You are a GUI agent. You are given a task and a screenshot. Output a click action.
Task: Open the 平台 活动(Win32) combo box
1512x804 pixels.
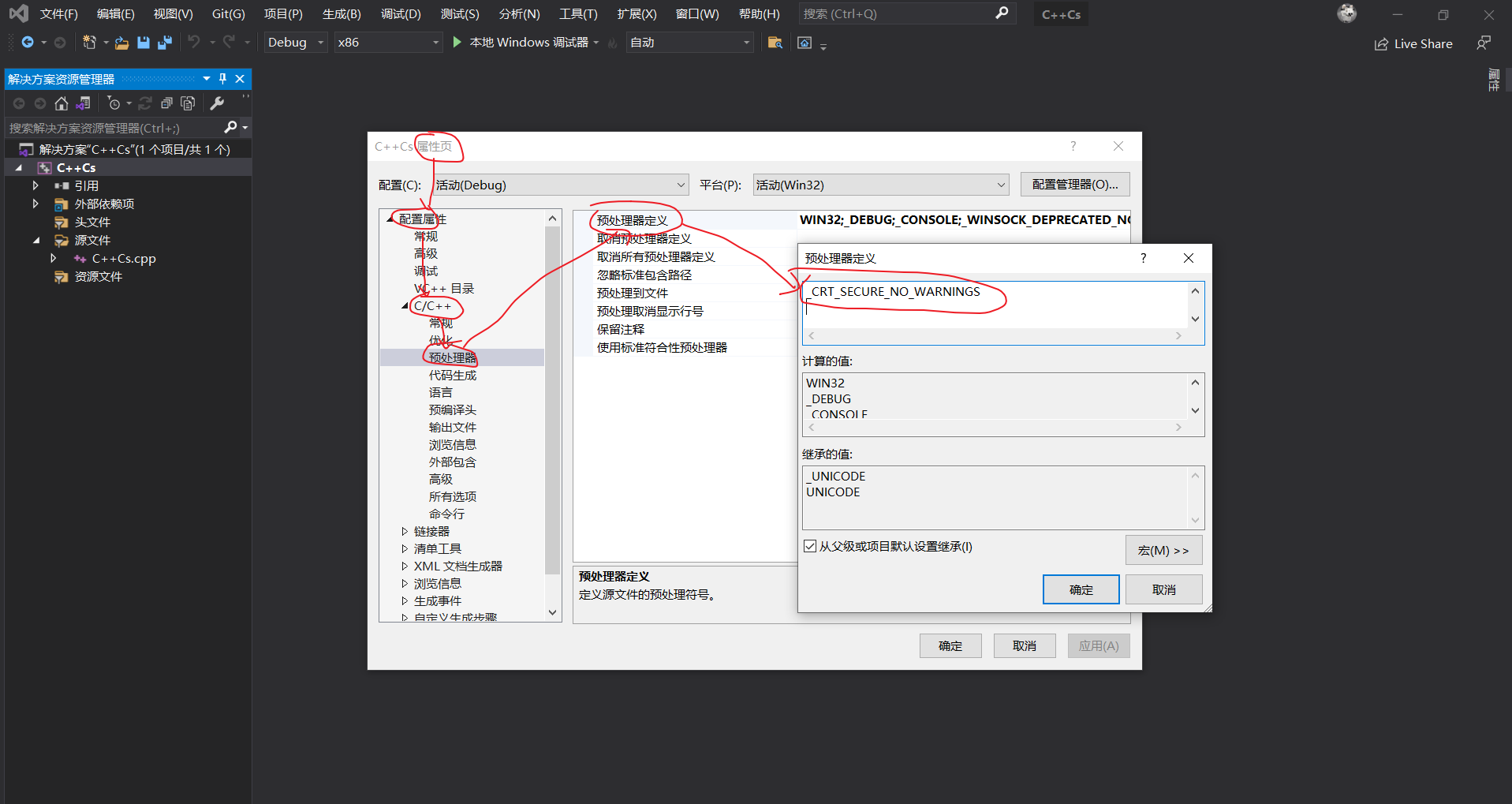click(x=881, y=185)
